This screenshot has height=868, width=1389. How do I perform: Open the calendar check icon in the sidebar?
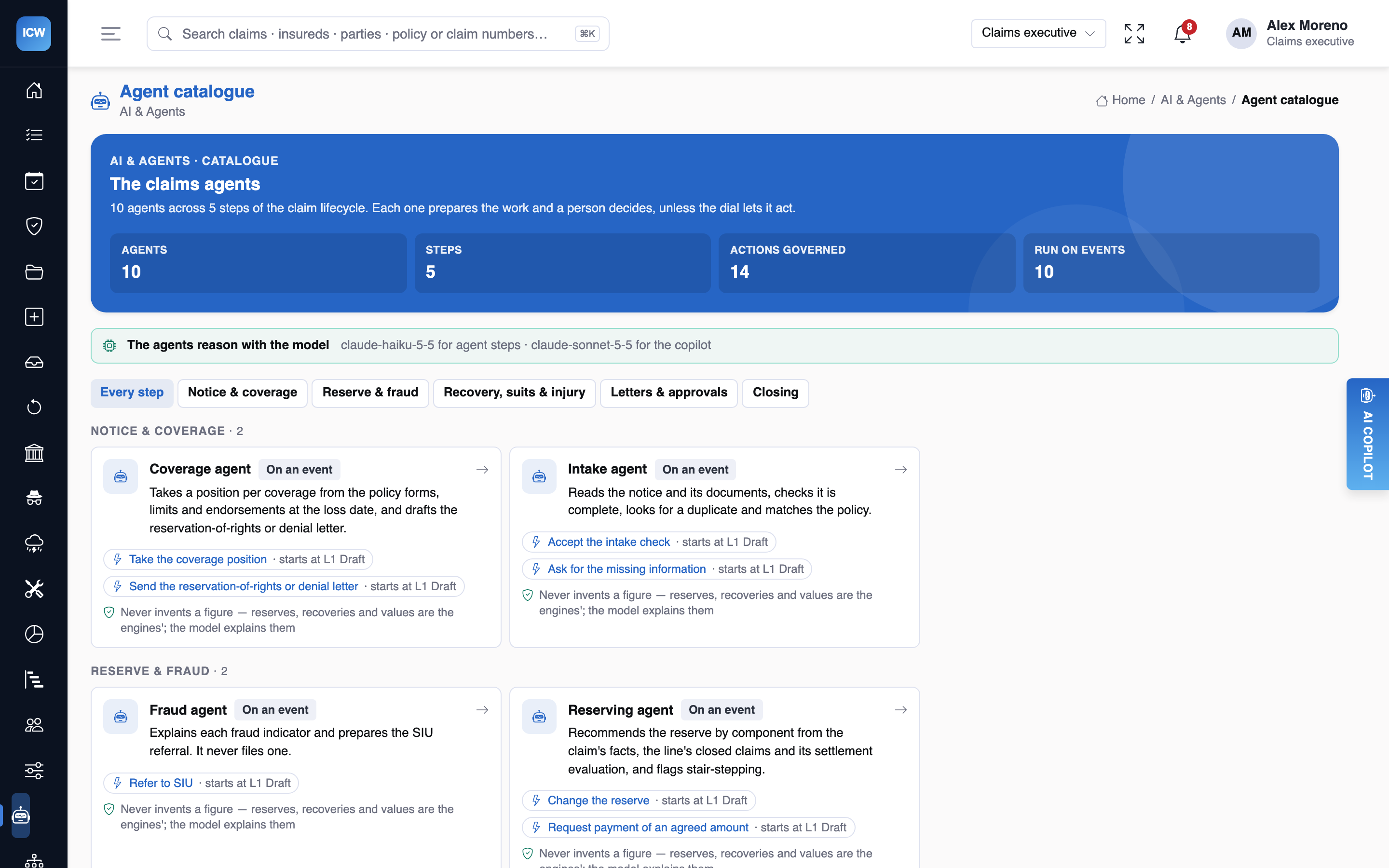pos(34,181)
